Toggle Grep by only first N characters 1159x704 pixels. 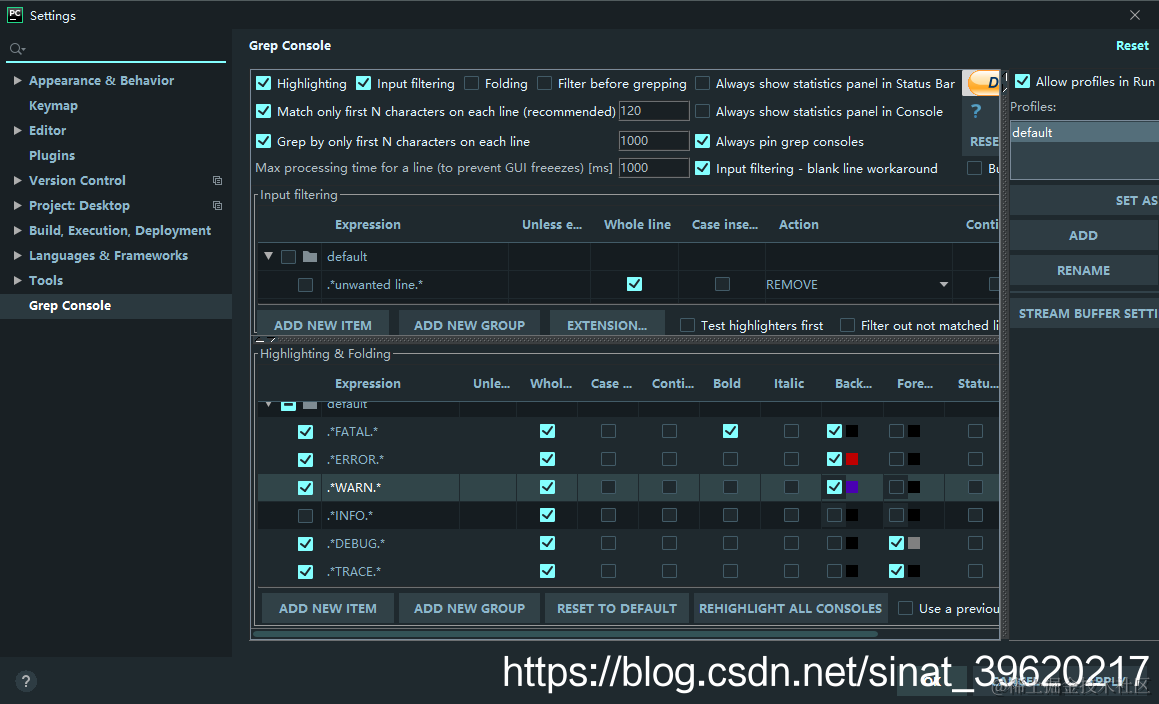click(263, 141)
